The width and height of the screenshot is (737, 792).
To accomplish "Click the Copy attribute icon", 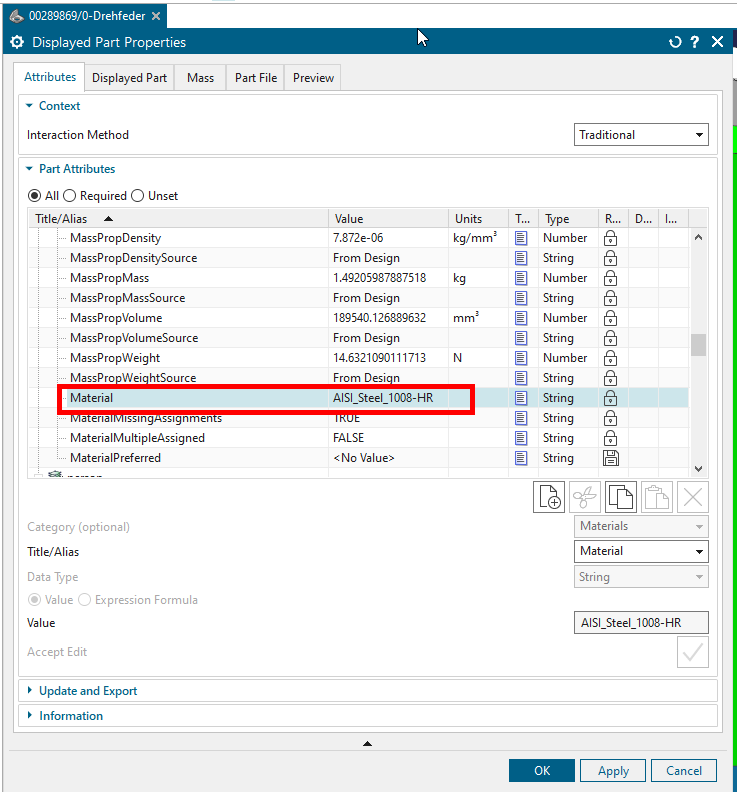I will tap(621, 498).
